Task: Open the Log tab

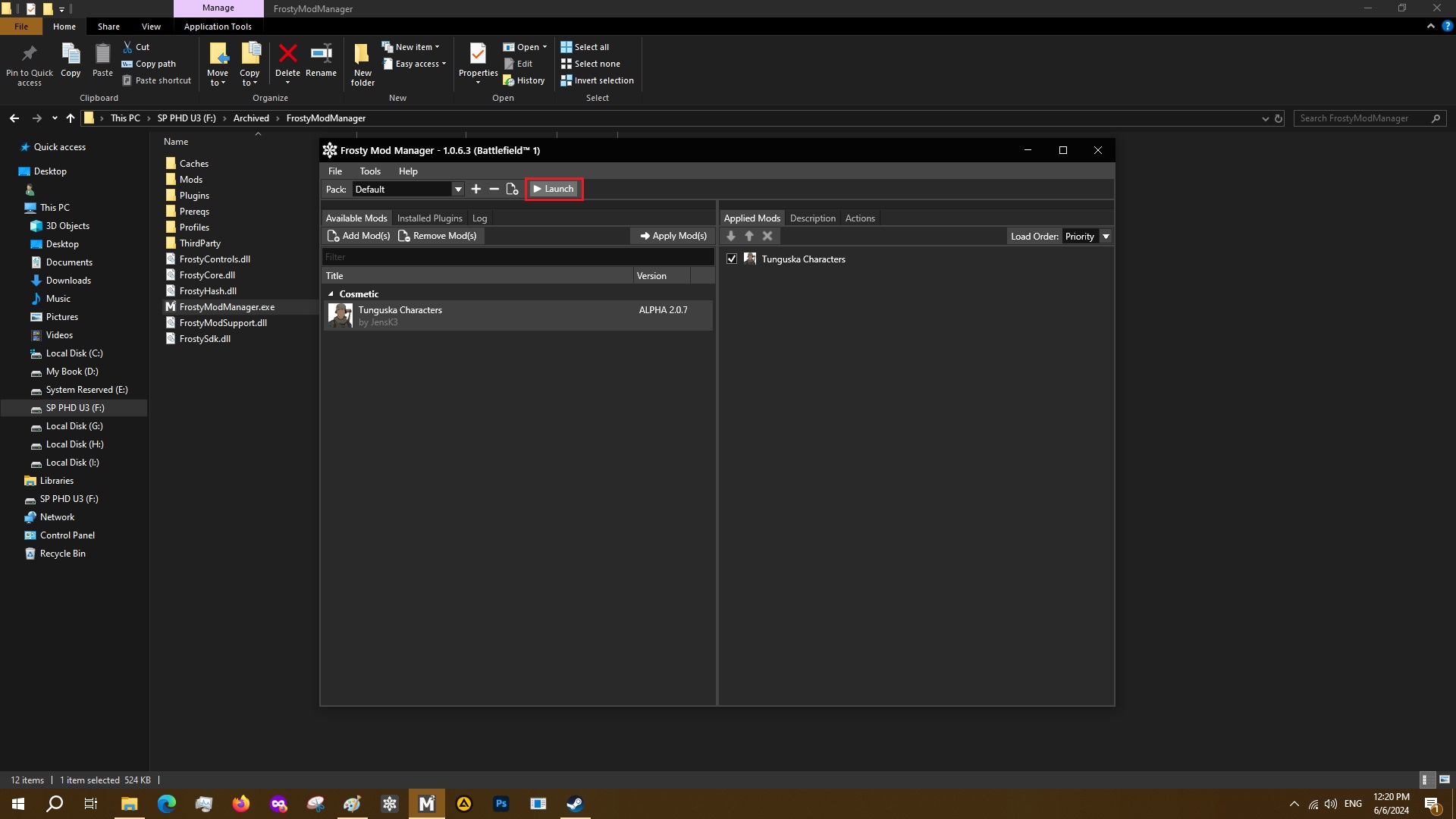Action: [x=479, y=218]
